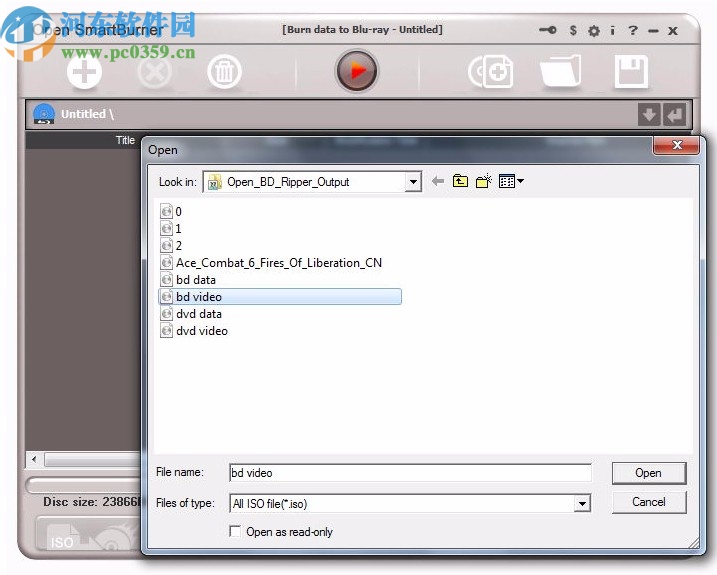
Task: Go back using the dialog's left arrow
Action: pyautogui.click(x=438, y=181)
